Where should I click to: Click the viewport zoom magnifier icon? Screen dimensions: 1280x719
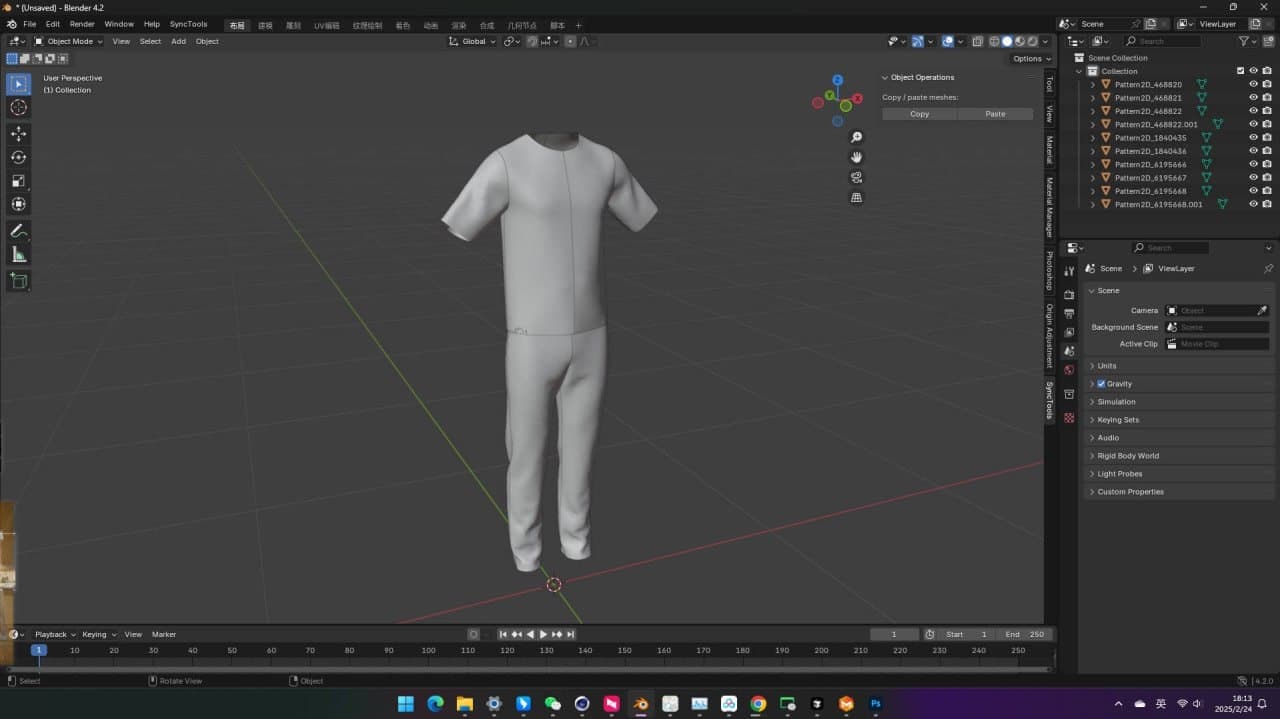tap(857, 137)
